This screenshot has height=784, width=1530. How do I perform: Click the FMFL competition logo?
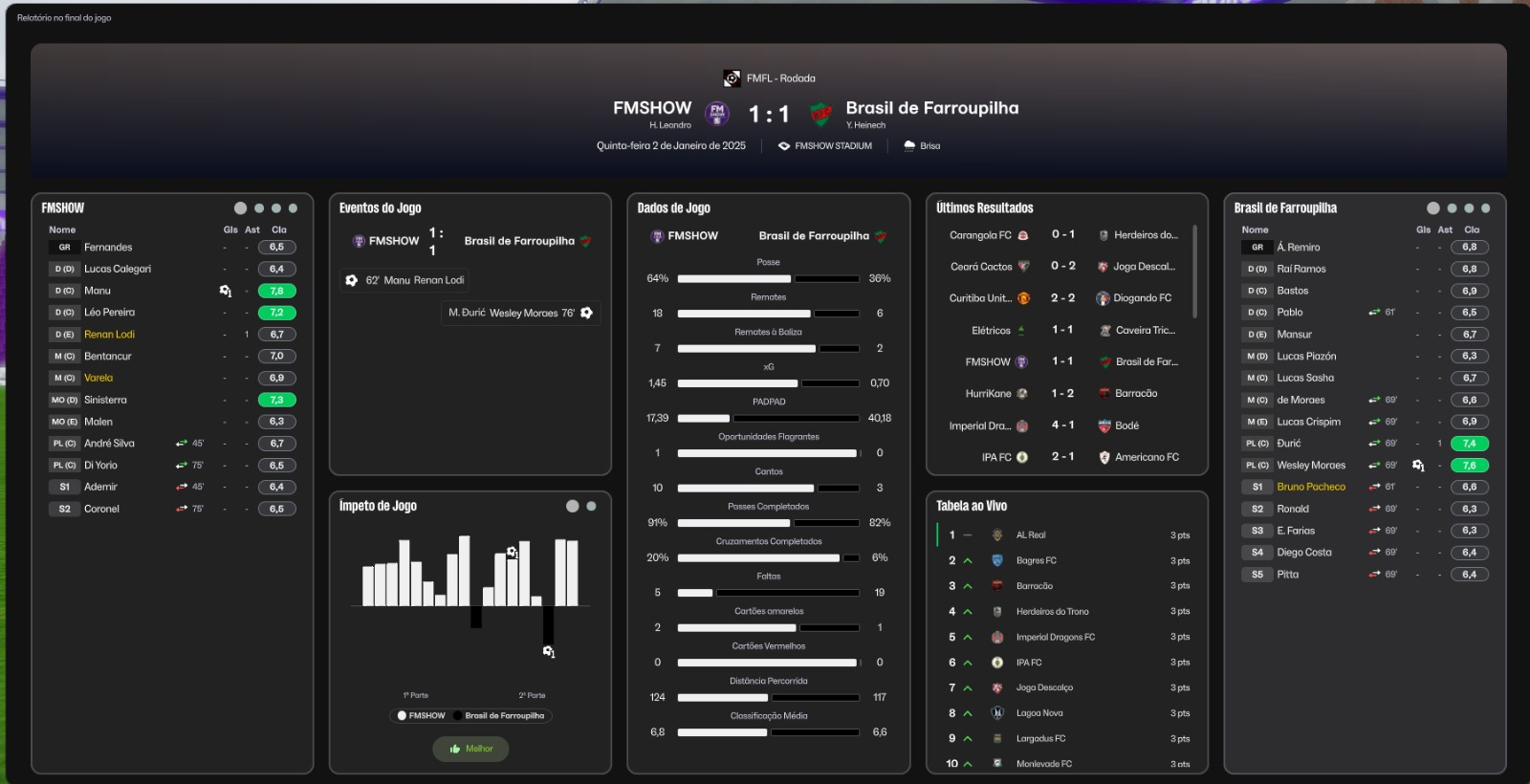coord(732,78)
